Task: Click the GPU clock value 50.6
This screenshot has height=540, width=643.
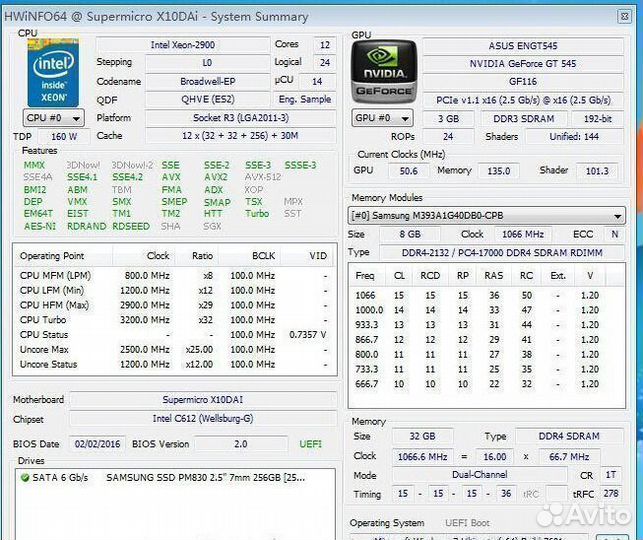Action: coord(408,171)
